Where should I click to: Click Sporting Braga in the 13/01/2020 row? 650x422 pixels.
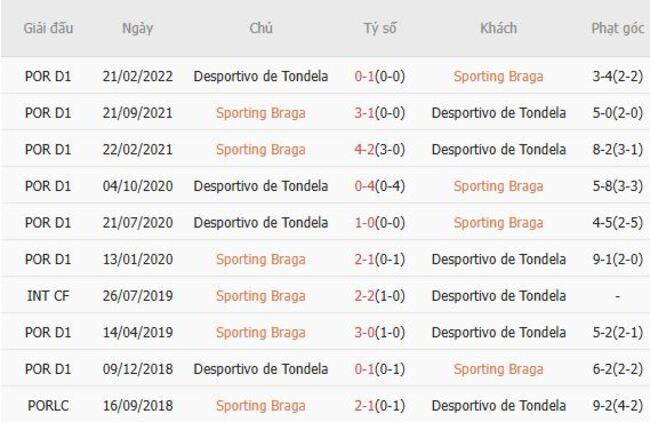(x=260, y=259)
